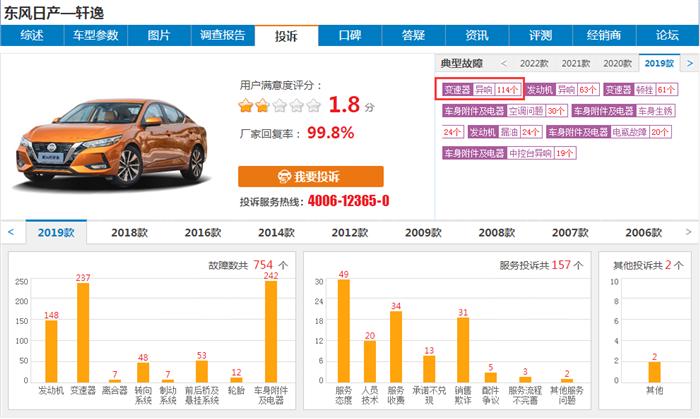Click the 我要投诉 orange button

click(x=311, y=176)
